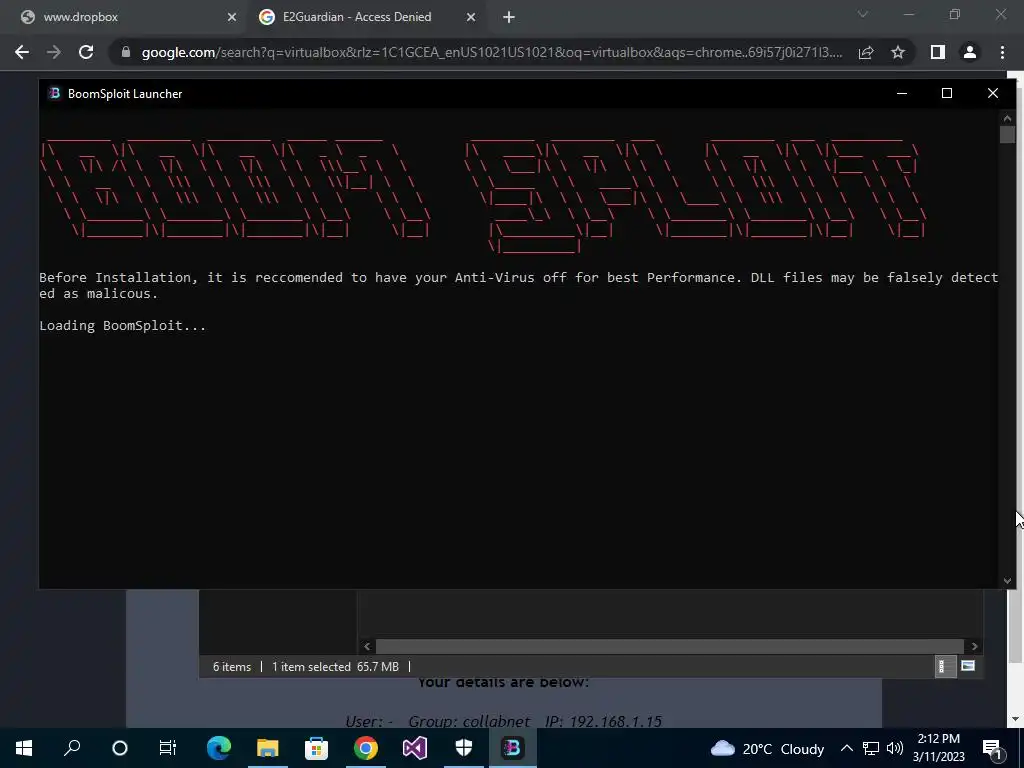Switch to Google Chrome in taskbar

(x=366, y=748)
